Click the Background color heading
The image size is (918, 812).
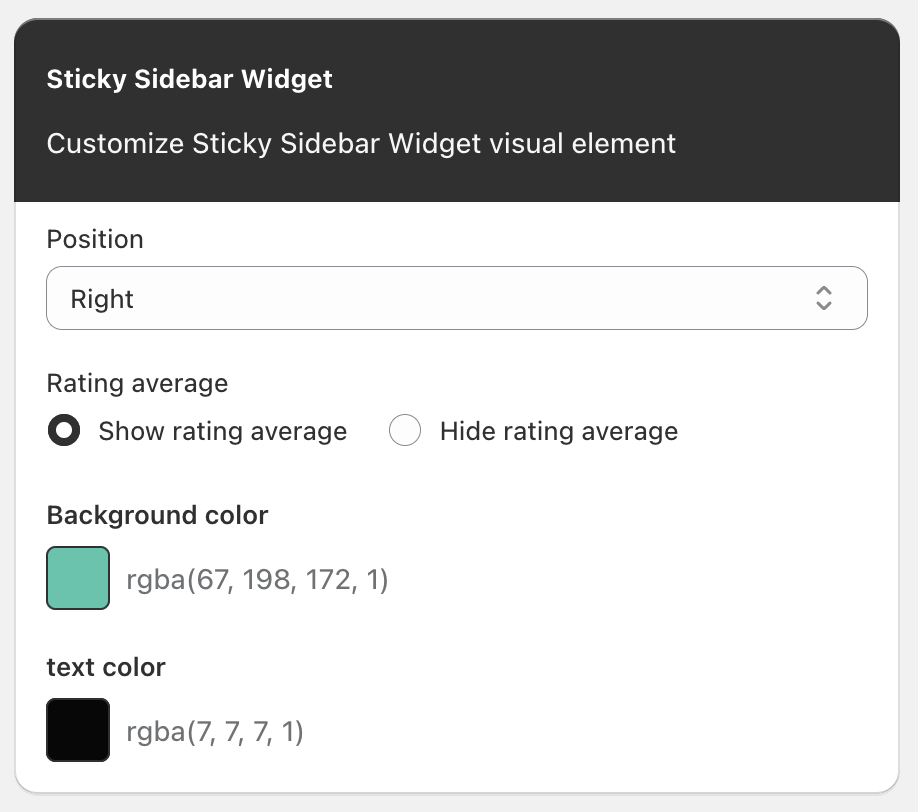[x=157, y=515]
